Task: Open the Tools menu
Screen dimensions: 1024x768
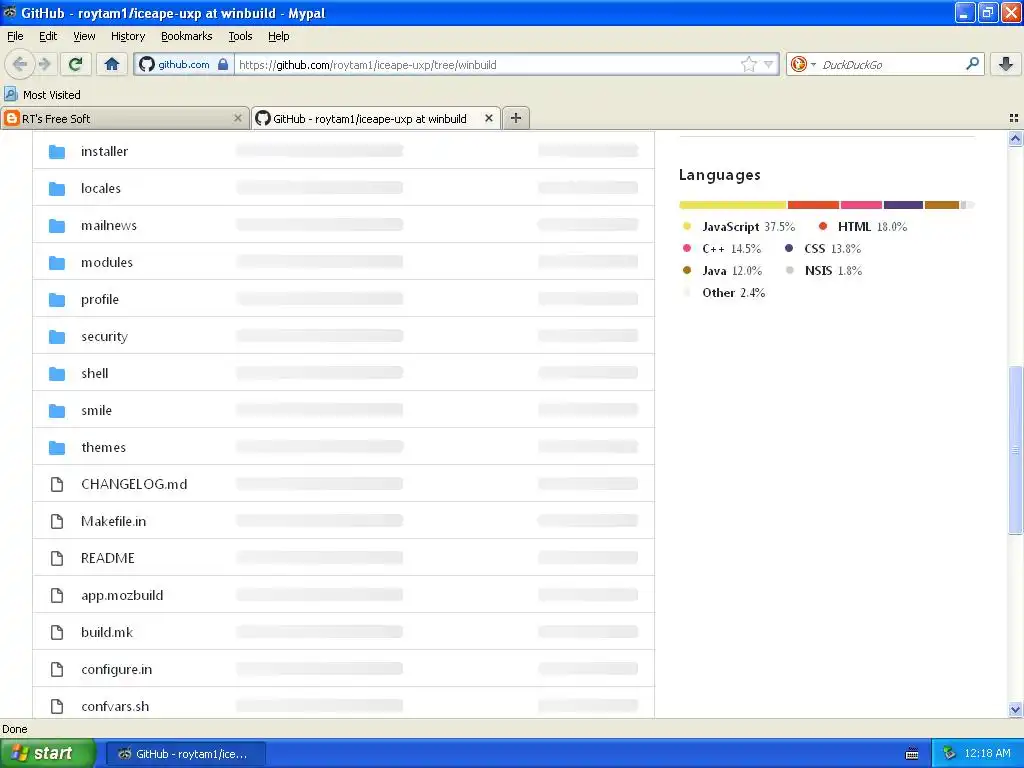Action: [240, 36]
